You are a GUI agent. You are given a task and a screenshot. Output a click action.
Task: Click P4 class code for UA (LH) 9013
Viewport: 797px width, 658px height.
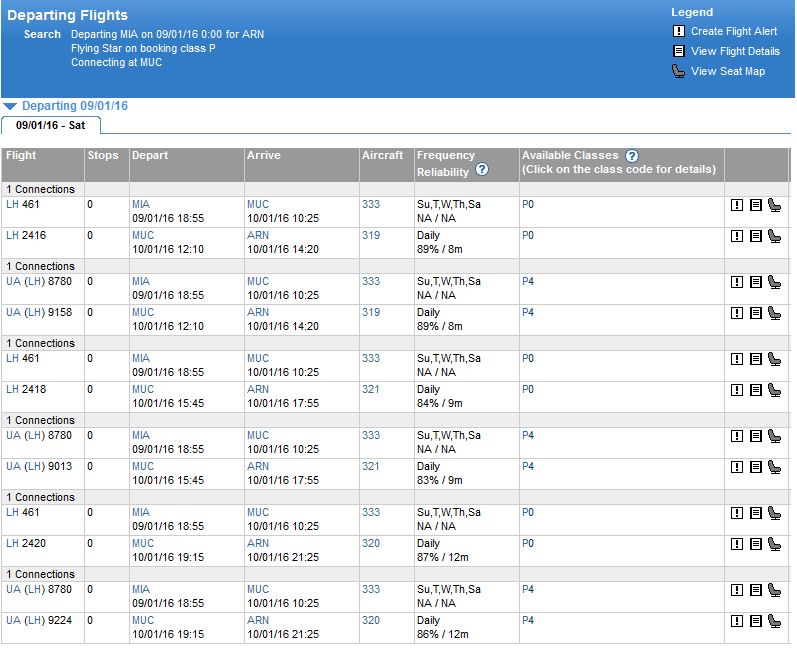coord(528,466)
